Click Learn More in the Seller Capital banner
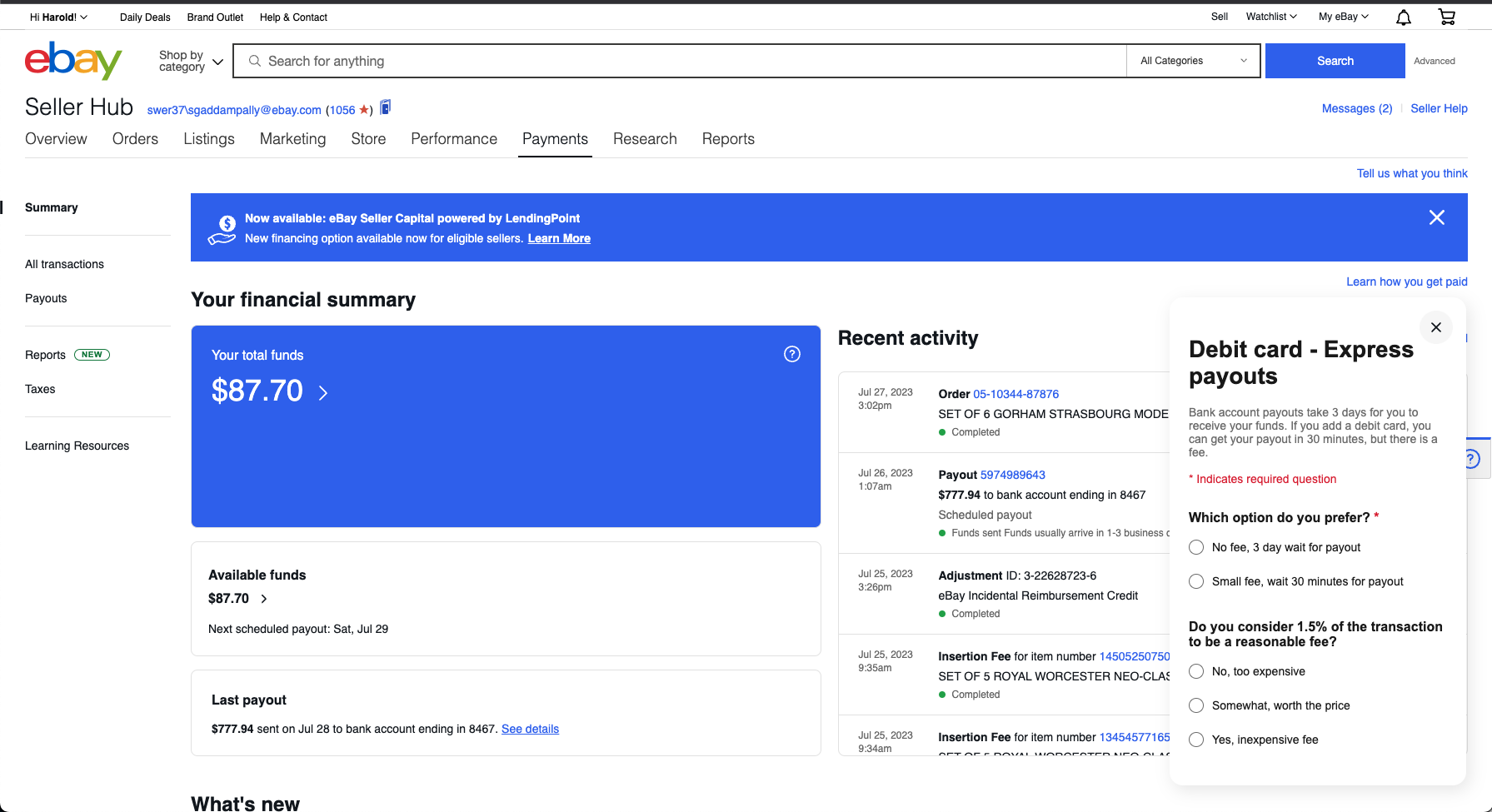1492x812 pixels. click(559, 238)
